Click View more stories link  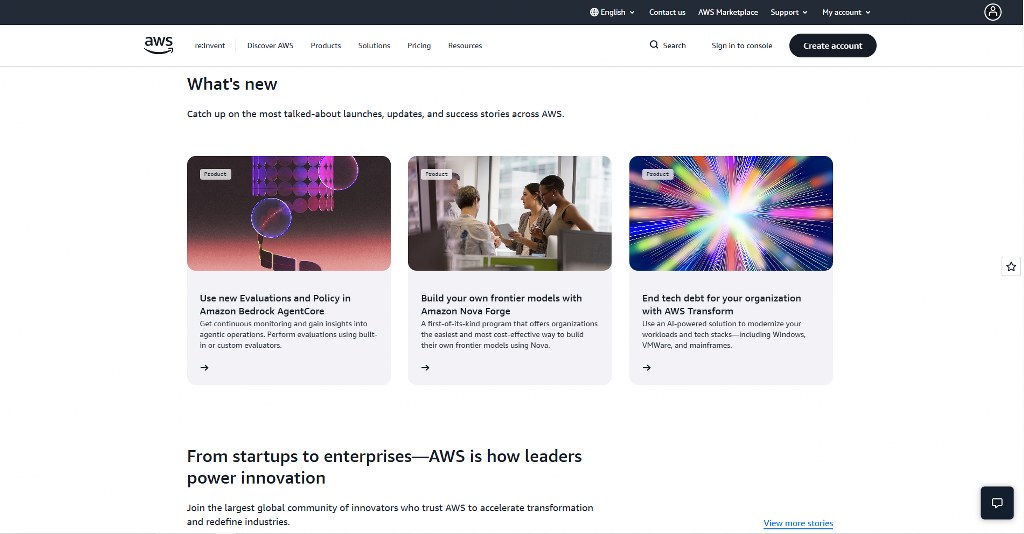coord(798,523)
